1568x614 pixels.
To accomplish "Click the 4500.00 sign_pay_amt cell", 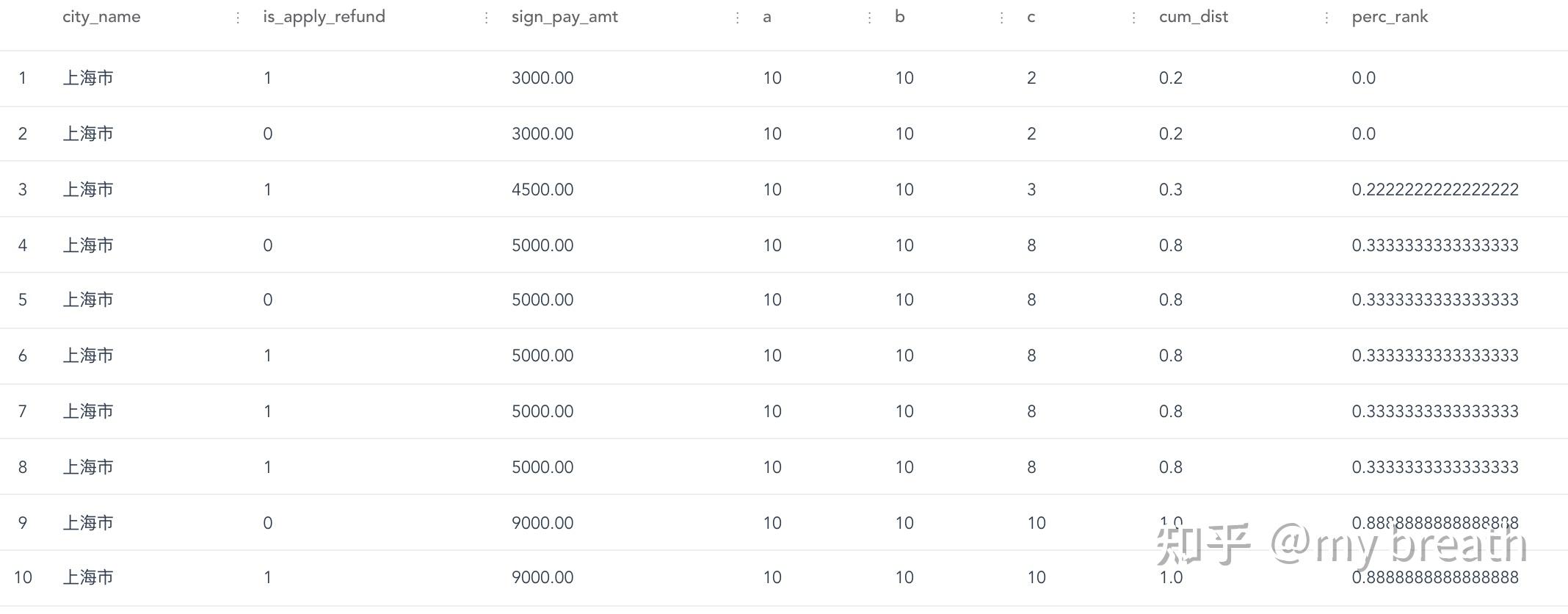I will pyautogui.click(x=542, y=189).
